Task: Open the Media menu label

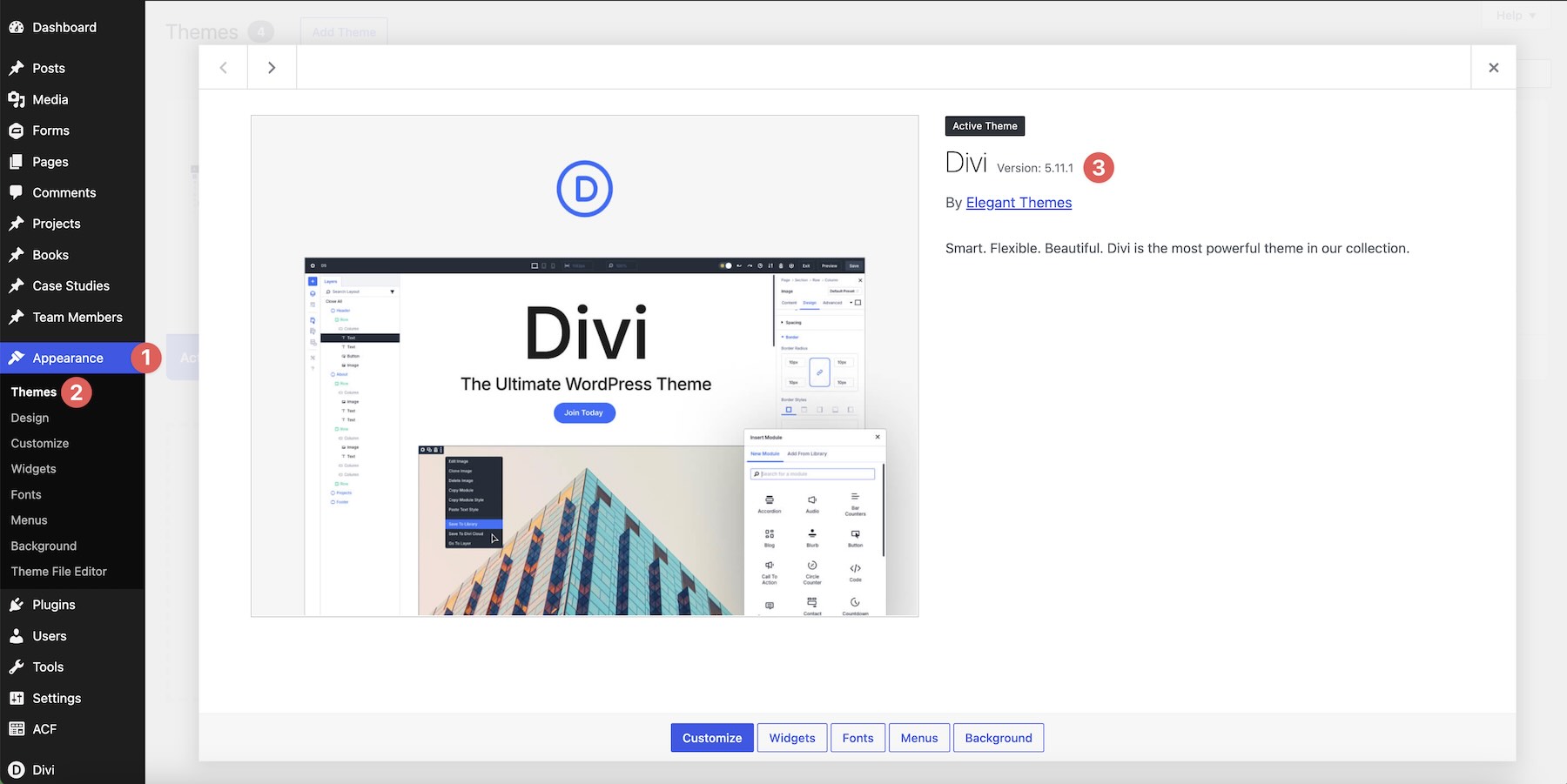Action: tap(50, 99)
